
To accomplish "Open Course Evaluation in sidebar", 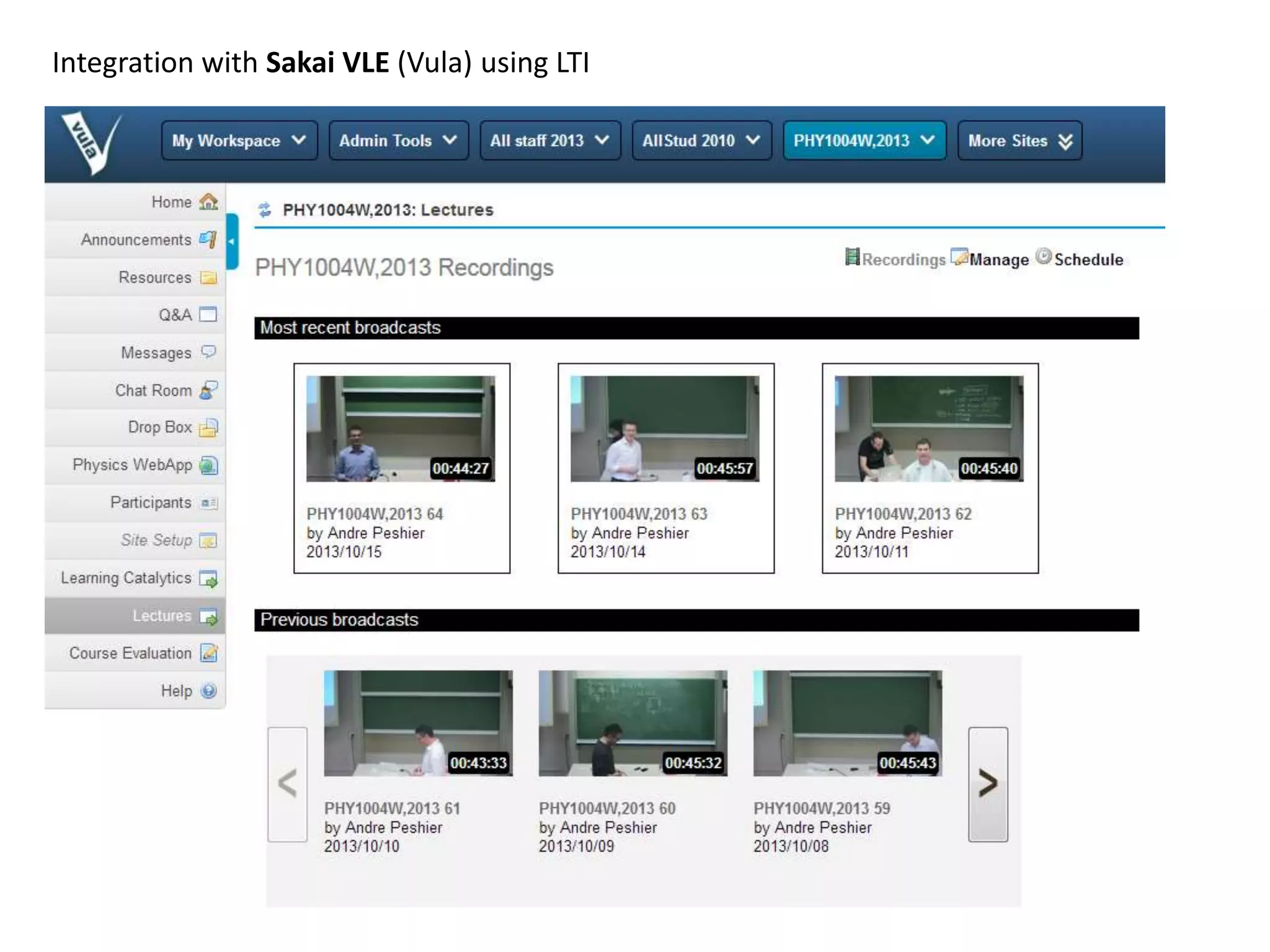I will 135,653.
